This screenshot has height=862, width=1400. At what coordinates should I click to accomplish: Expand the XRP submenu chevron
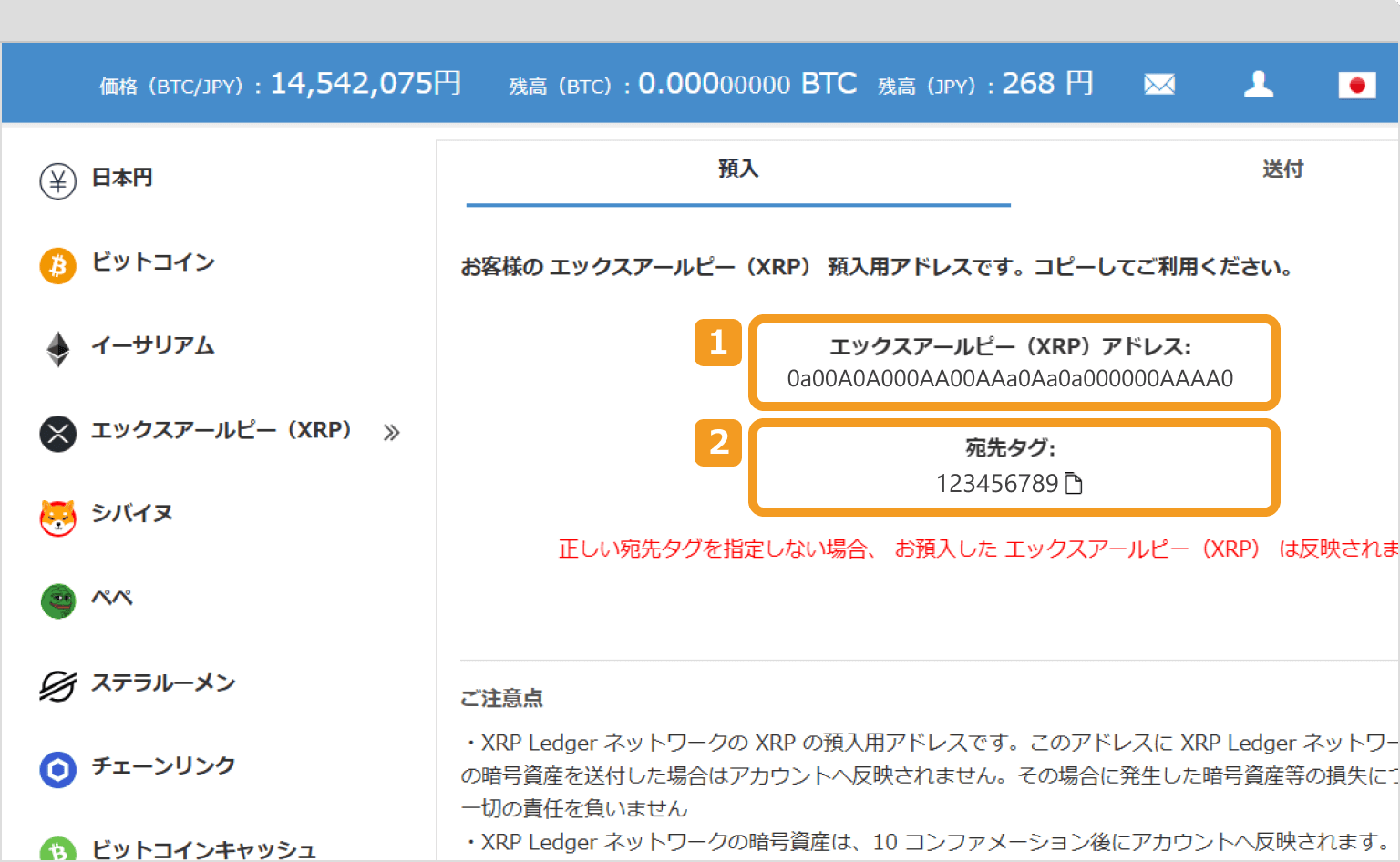tap(392, 433)
